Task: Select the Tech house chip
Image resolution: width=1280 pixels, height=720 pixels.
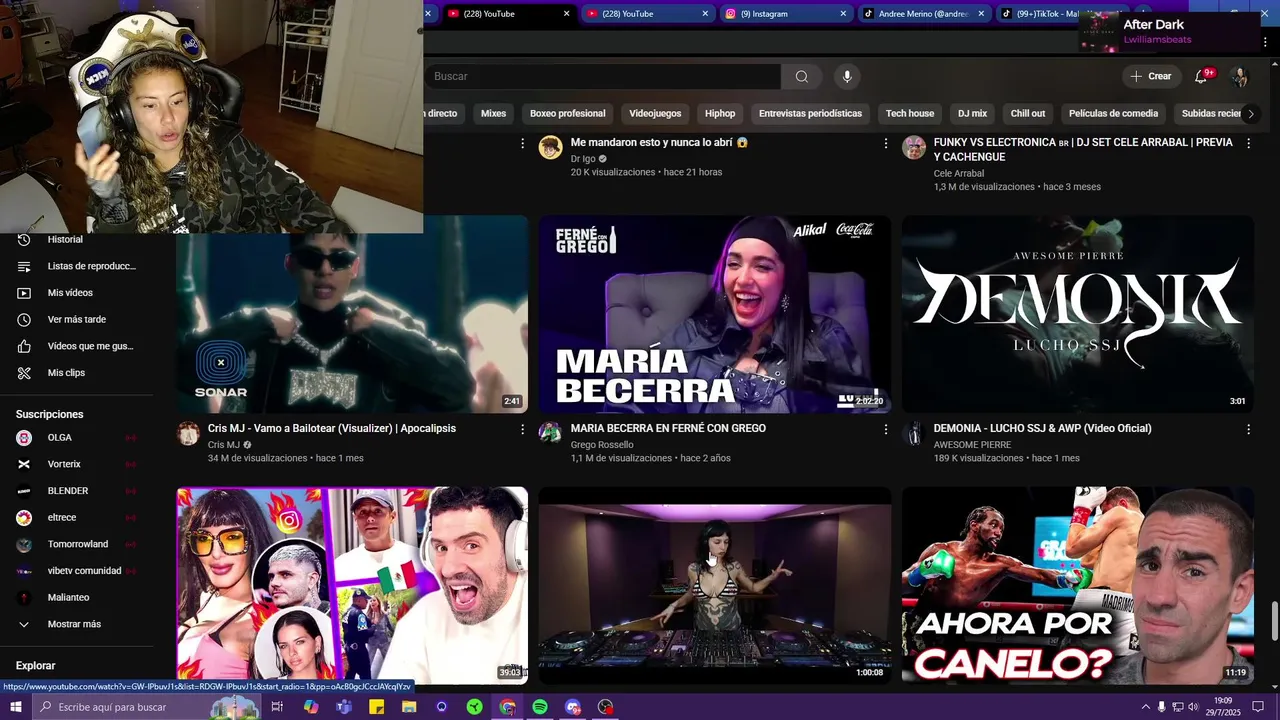Action: click(910, 114)
